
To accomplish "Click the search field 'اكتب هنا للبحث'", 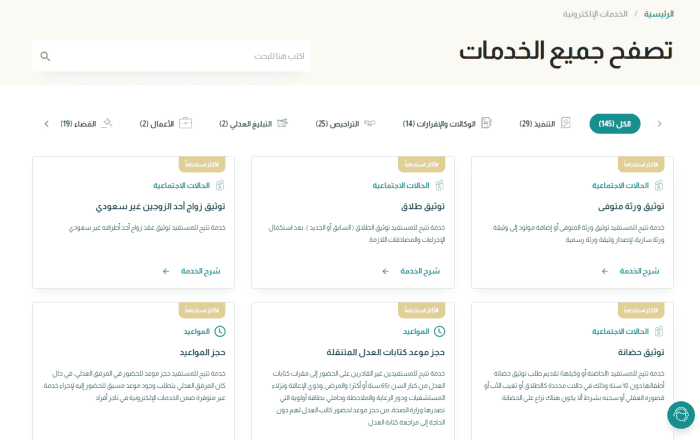I will [171, 56].
